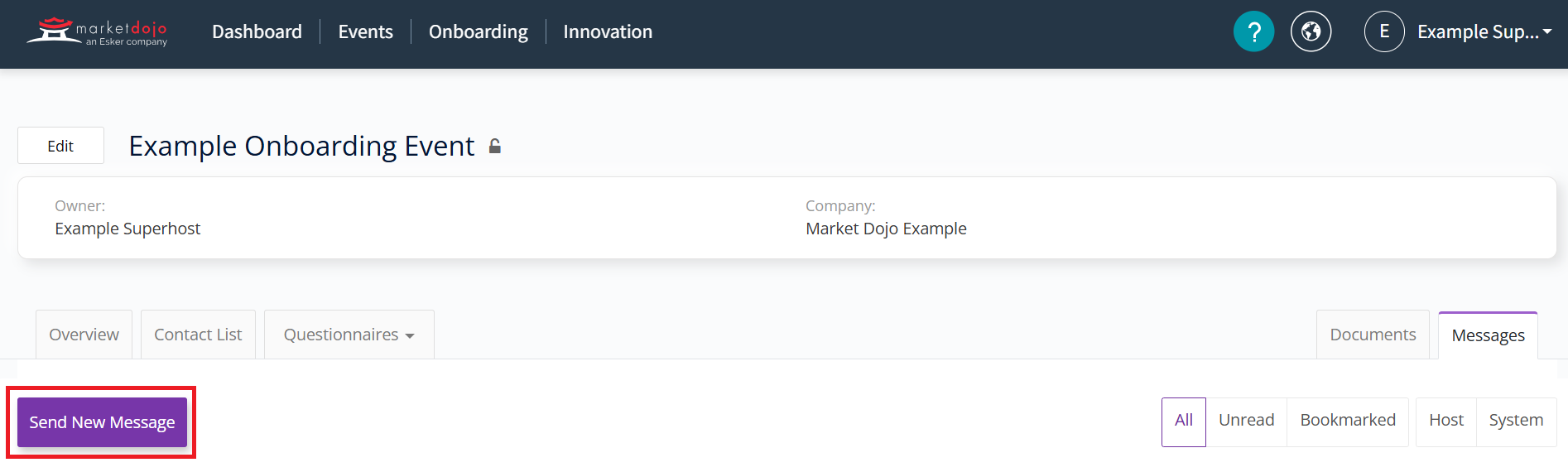Click the Edit button
Image resolution: width=1568 pixels, height=472 pixels.
(x=60, y=146)
